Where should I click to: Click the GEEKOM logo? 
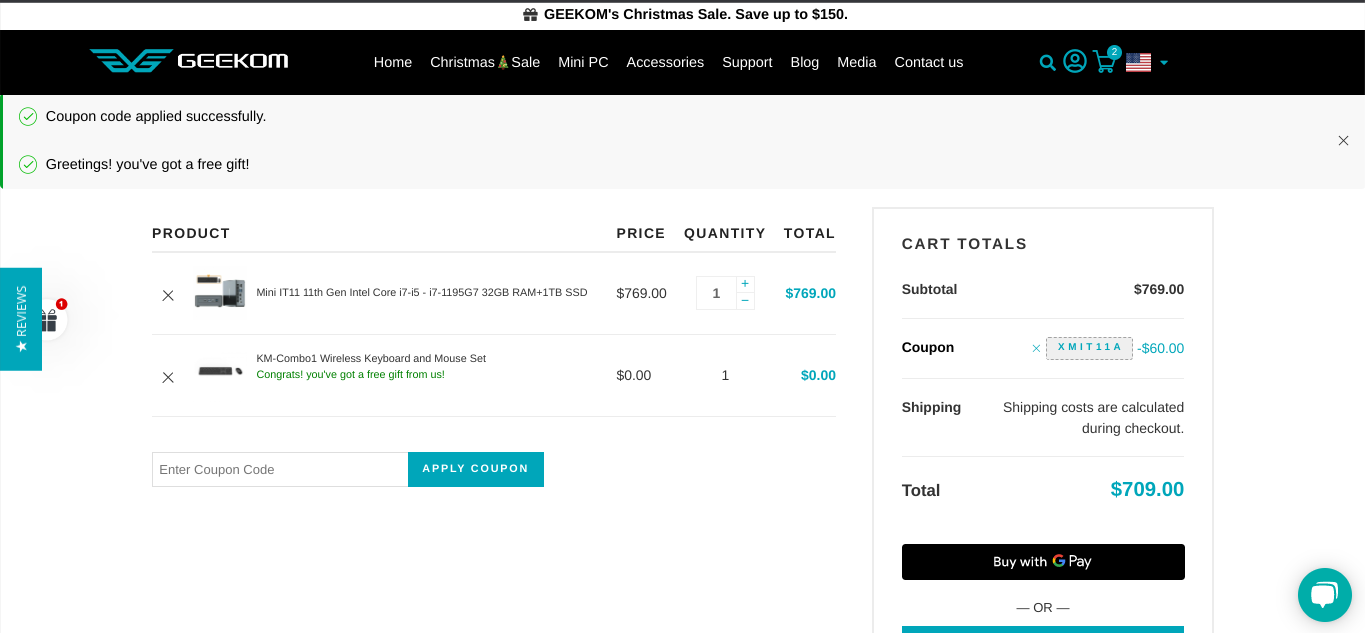point(189,61)
